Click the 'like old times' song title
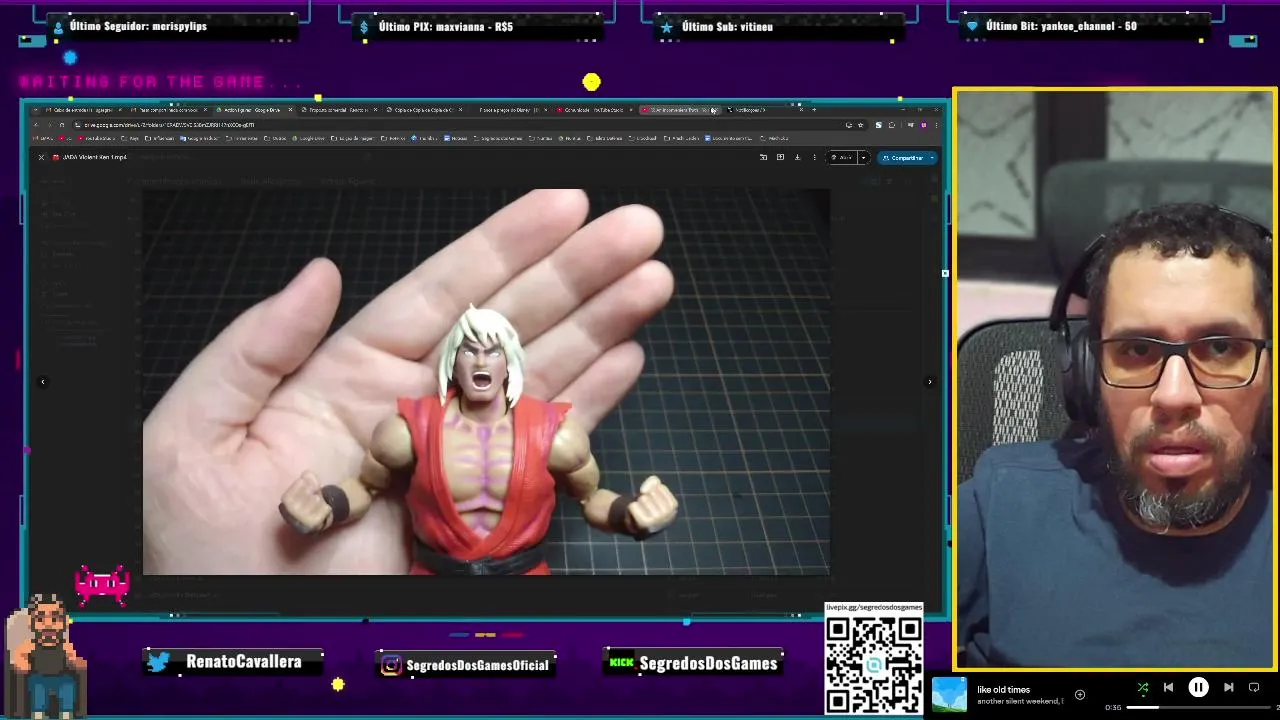The width and height of the screenshot is (1280, 720). click(x=1003, y=689)
